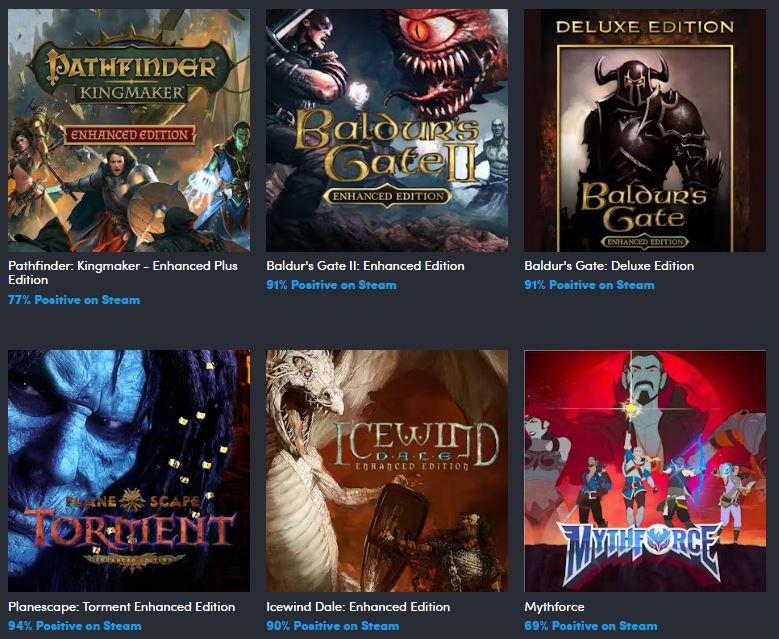779x639 pixels.
Task: Click the 'Mythforce' title text
Action: [x=554, y=607]
